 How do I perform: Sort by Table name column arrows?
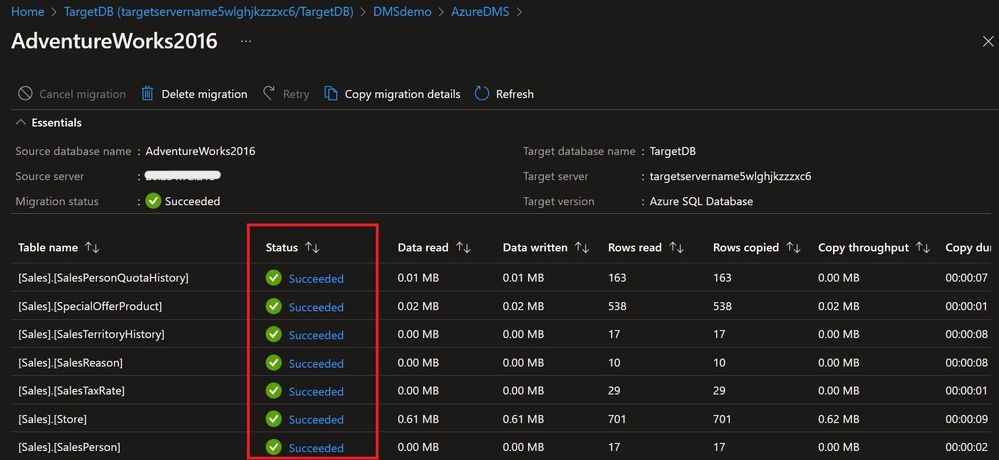pyautogui.click(x=92, y=247)
